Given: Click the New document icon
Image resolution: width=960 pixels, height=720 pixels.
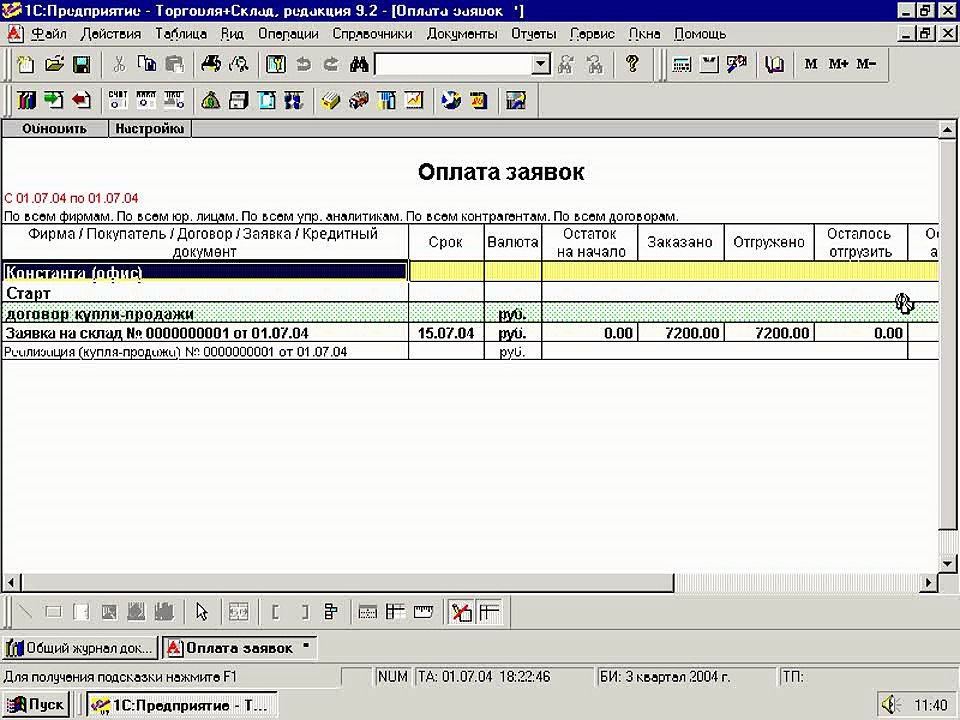Looking at the screenshot, I should [x=26, y=64].
